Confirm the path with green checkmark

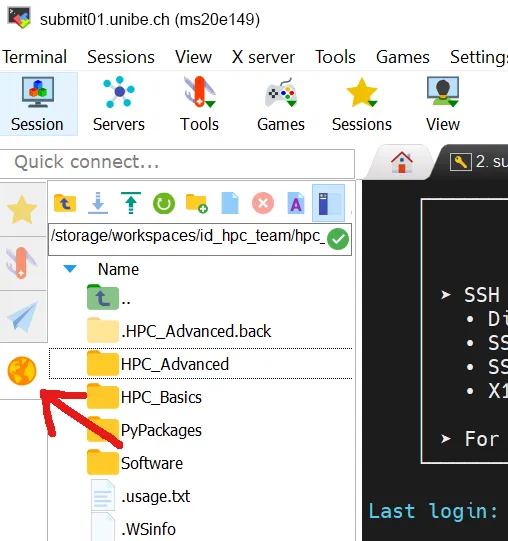pyautogui.click(x=338, y=239)
